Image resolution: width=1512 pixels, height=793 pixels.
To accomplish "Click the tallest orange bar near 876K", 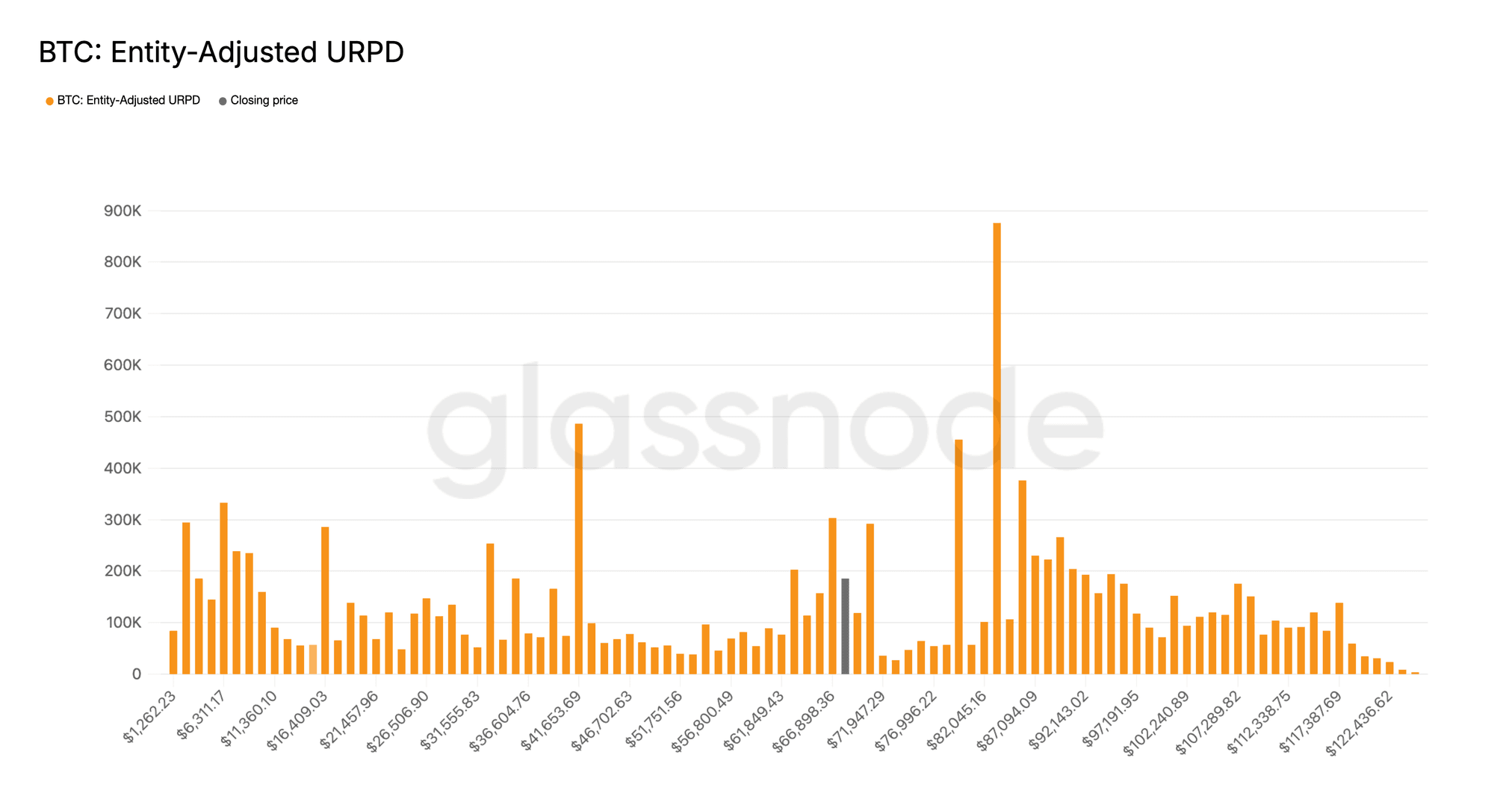I will click(997, 448).
